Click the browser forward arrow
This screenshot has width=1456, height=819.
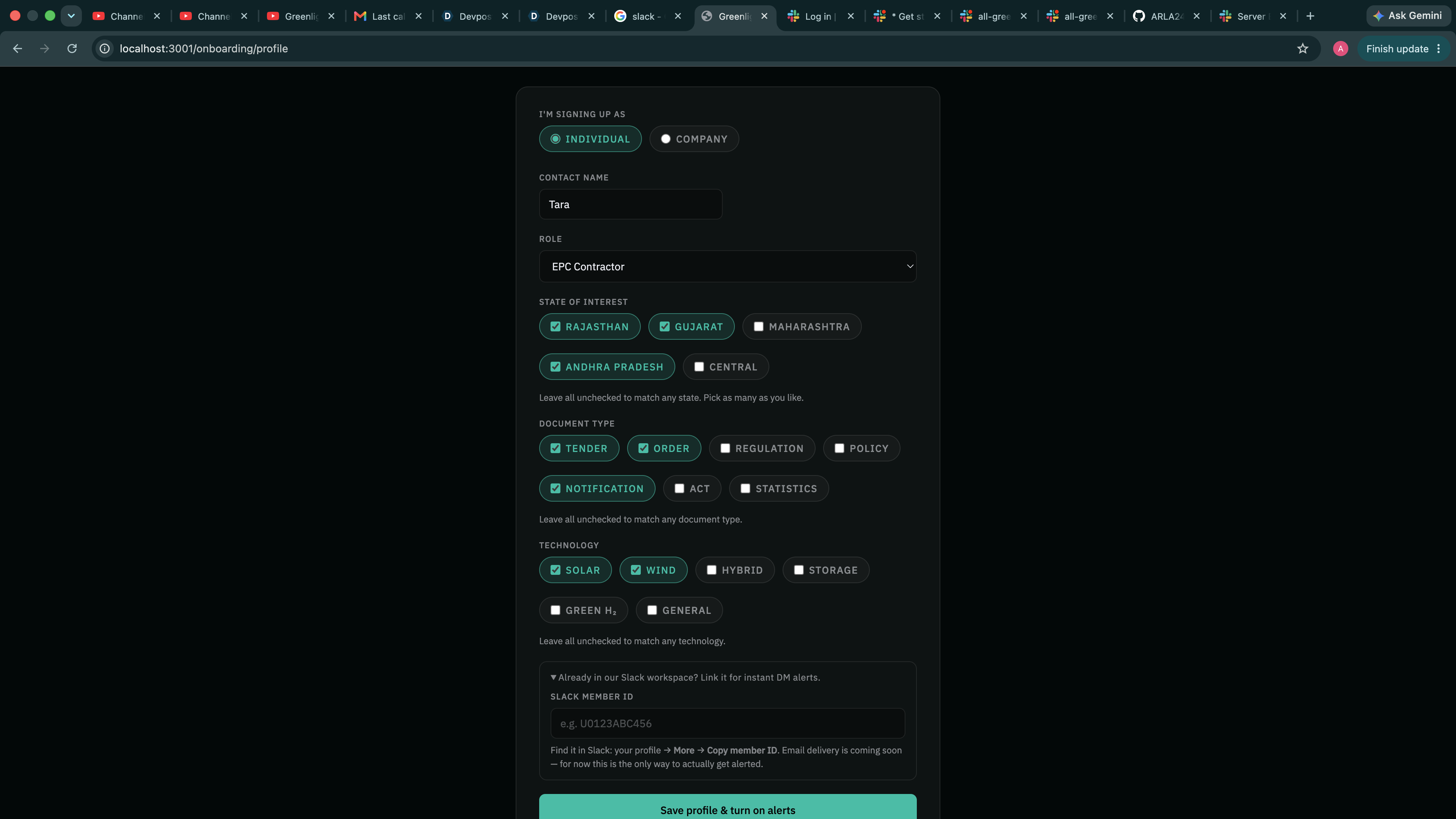45,49
